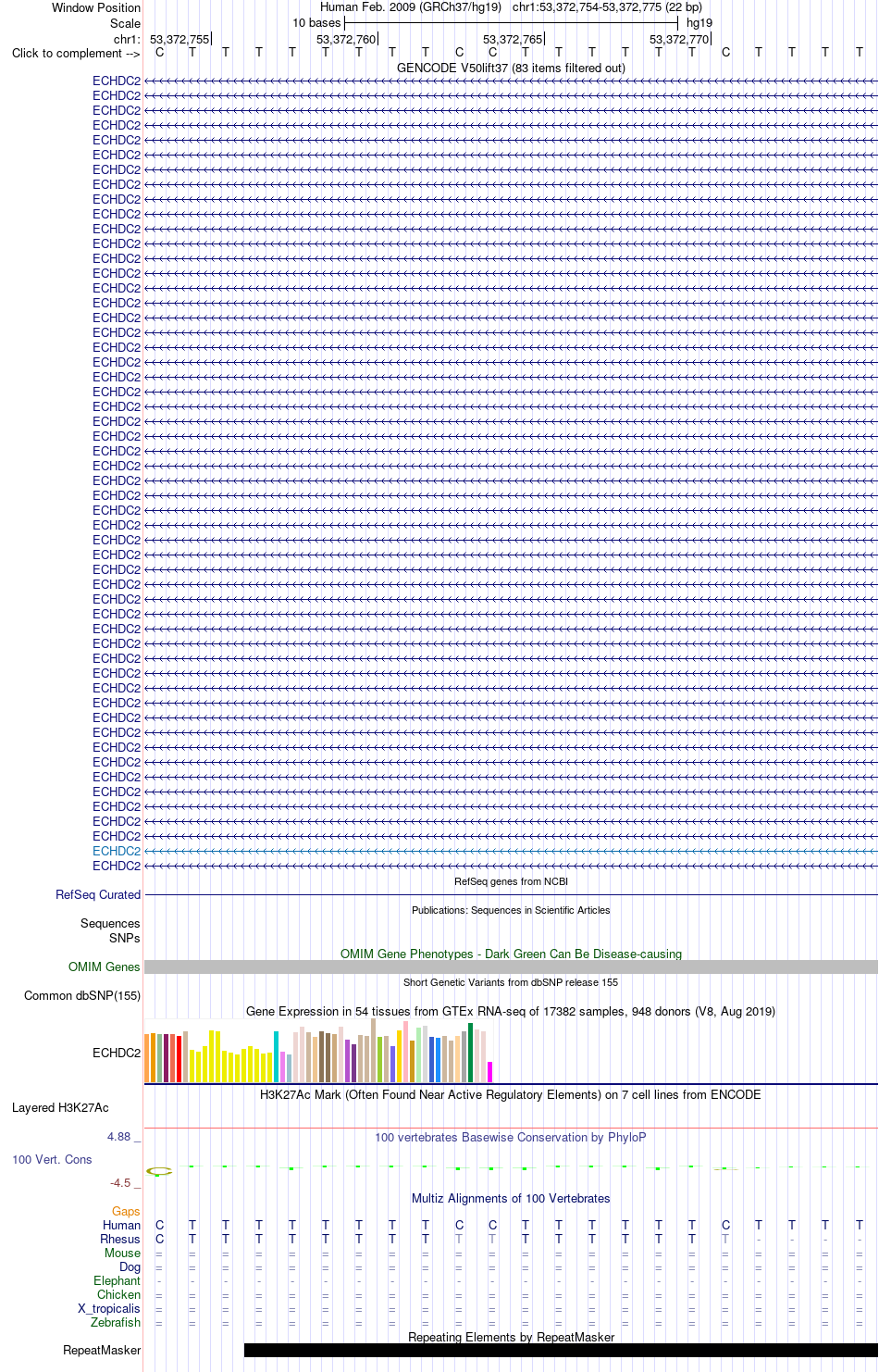Click the GENCODE V50lift37 track title
879x1372 pixels.
coord(511,68)
